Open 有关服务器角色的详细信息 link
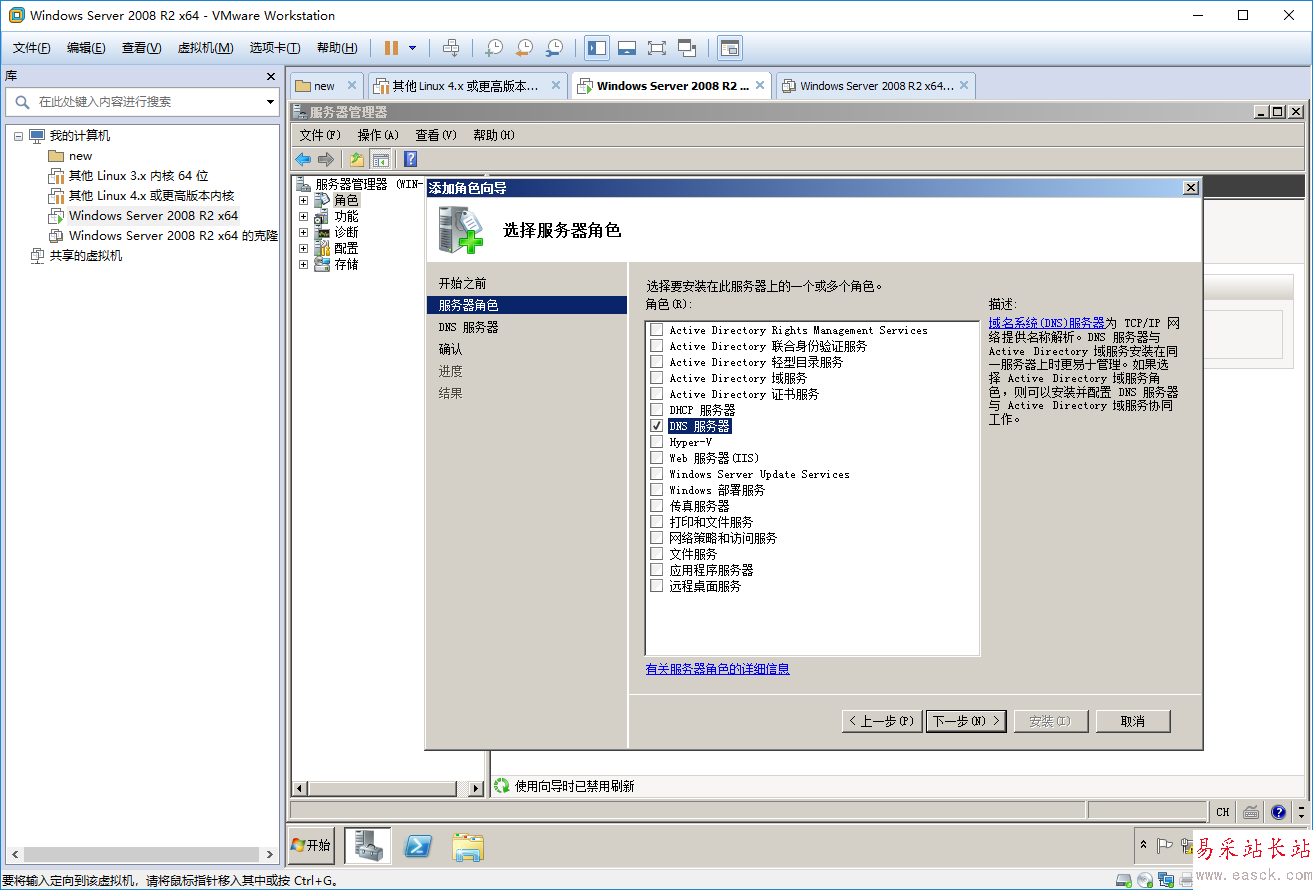The width and height of the screenshot is (1313, 890). click(x=718, y=669)
